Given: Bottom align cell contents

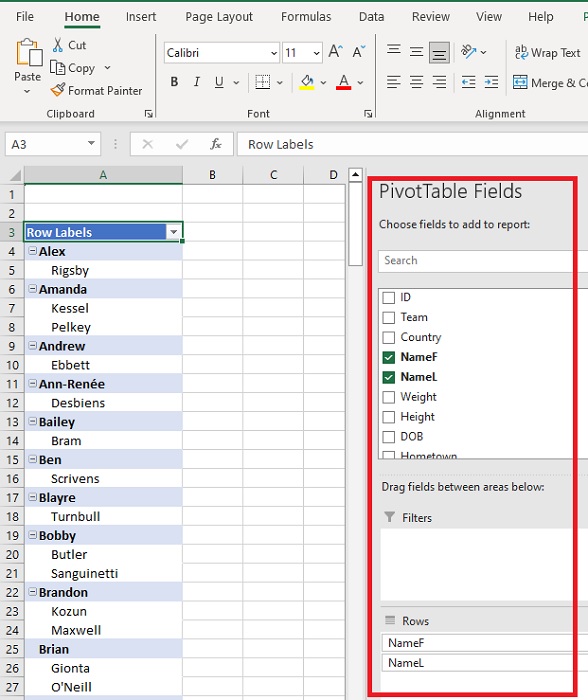Looking at the screenshot, I should (x=439, y=53).
